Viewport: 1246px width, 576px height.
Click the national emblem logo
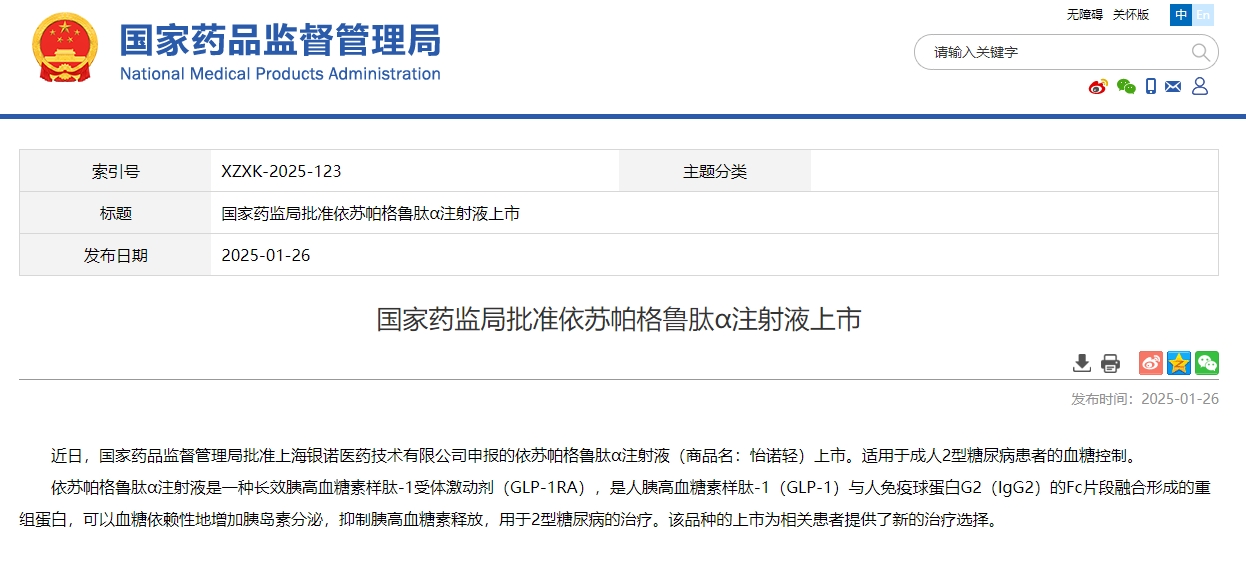65,48
